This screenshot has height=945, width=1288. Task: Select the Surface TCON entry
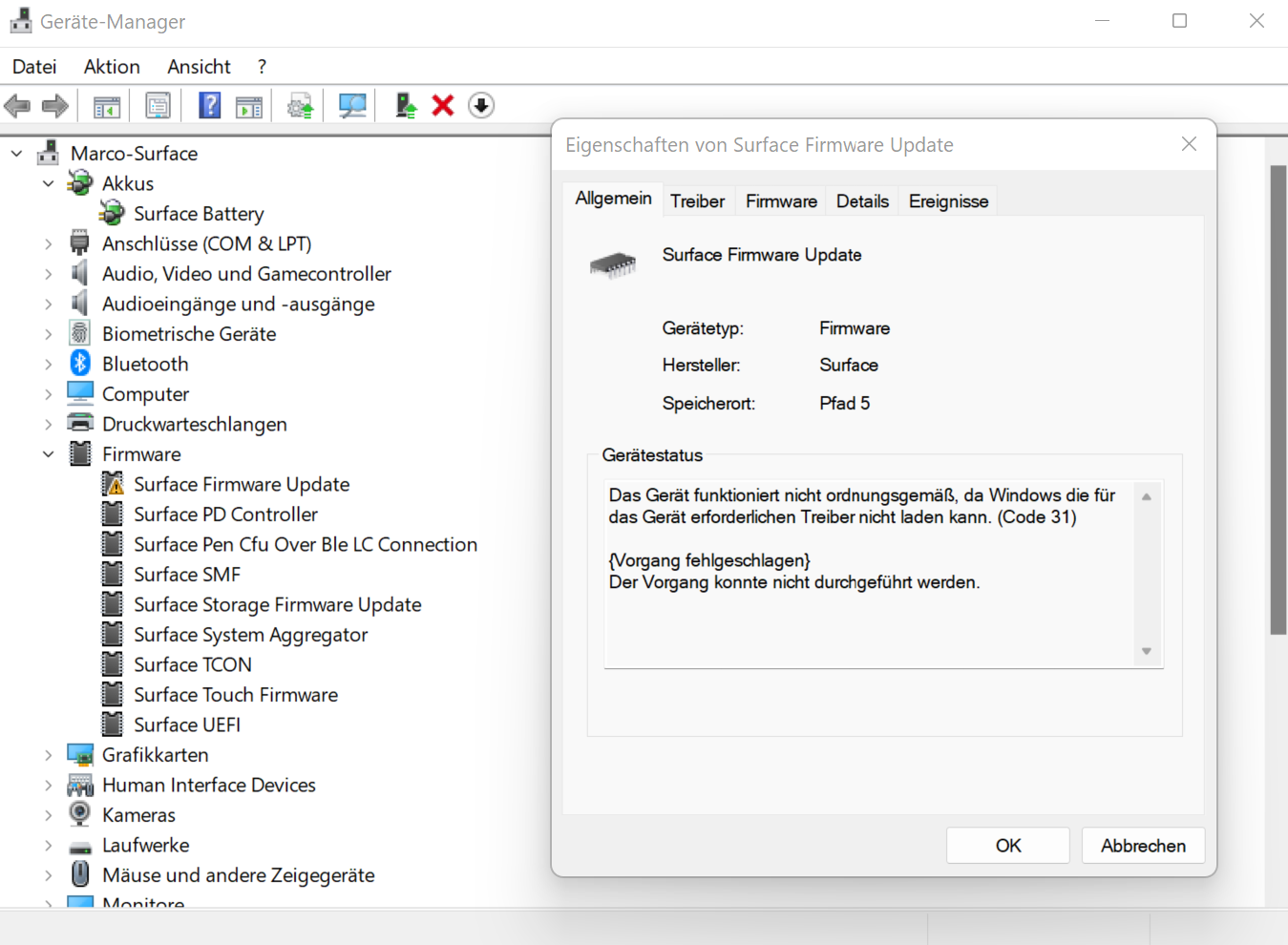pyautogui.click(x=193, y=664)
